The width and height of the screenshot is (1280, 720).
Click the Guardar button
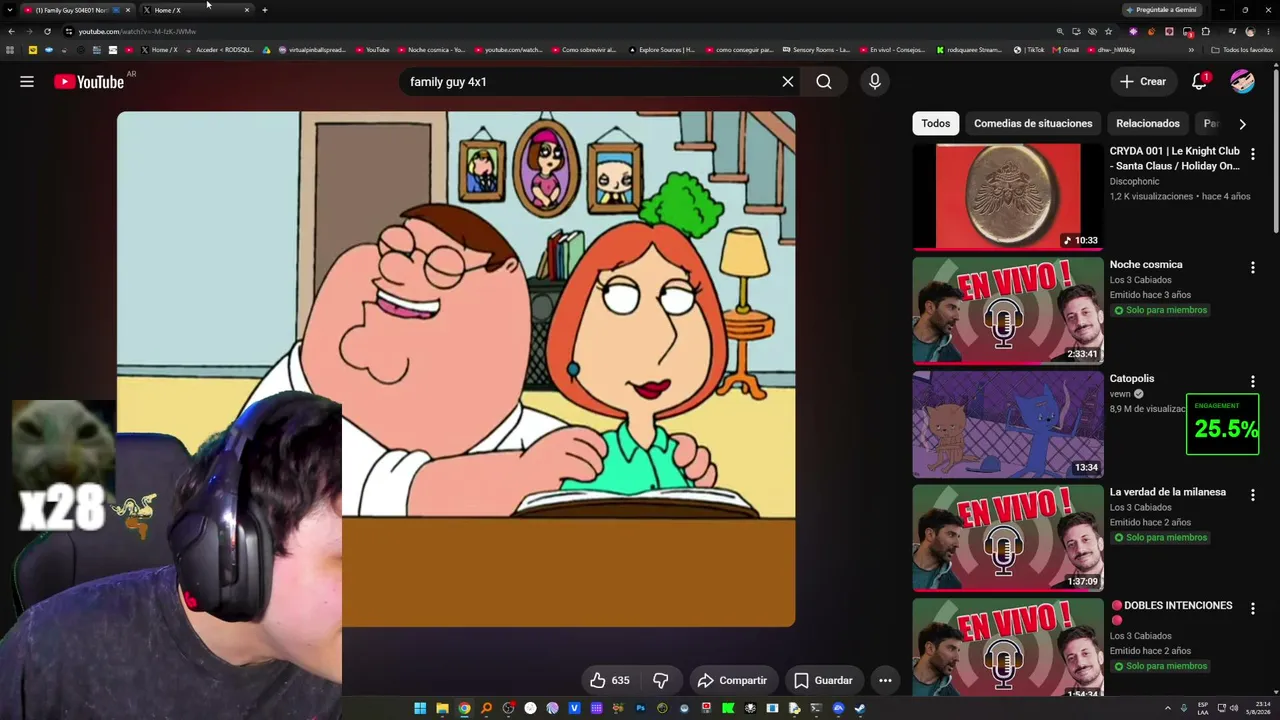823,681
